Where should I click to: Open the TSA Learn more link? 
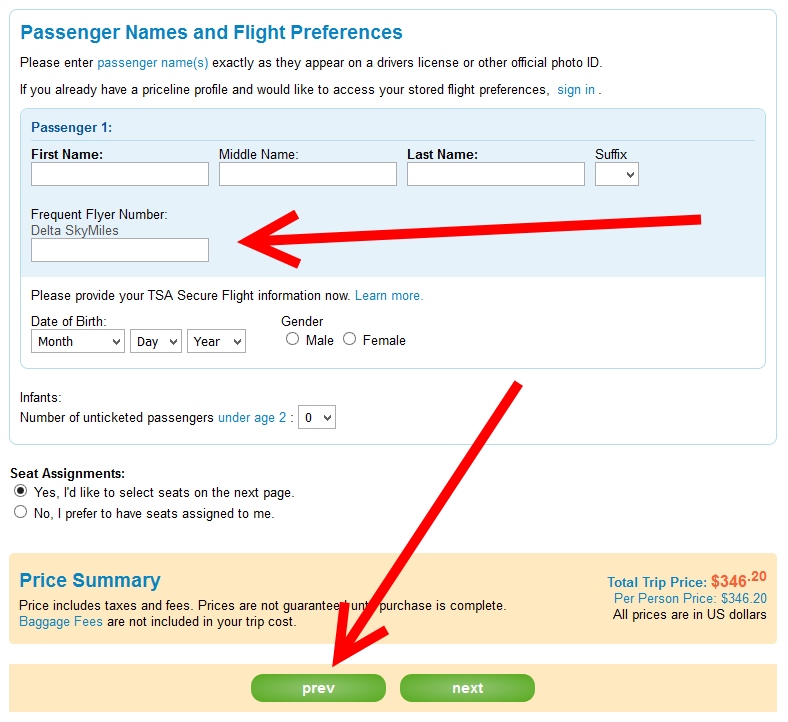[x=389, y=296]
